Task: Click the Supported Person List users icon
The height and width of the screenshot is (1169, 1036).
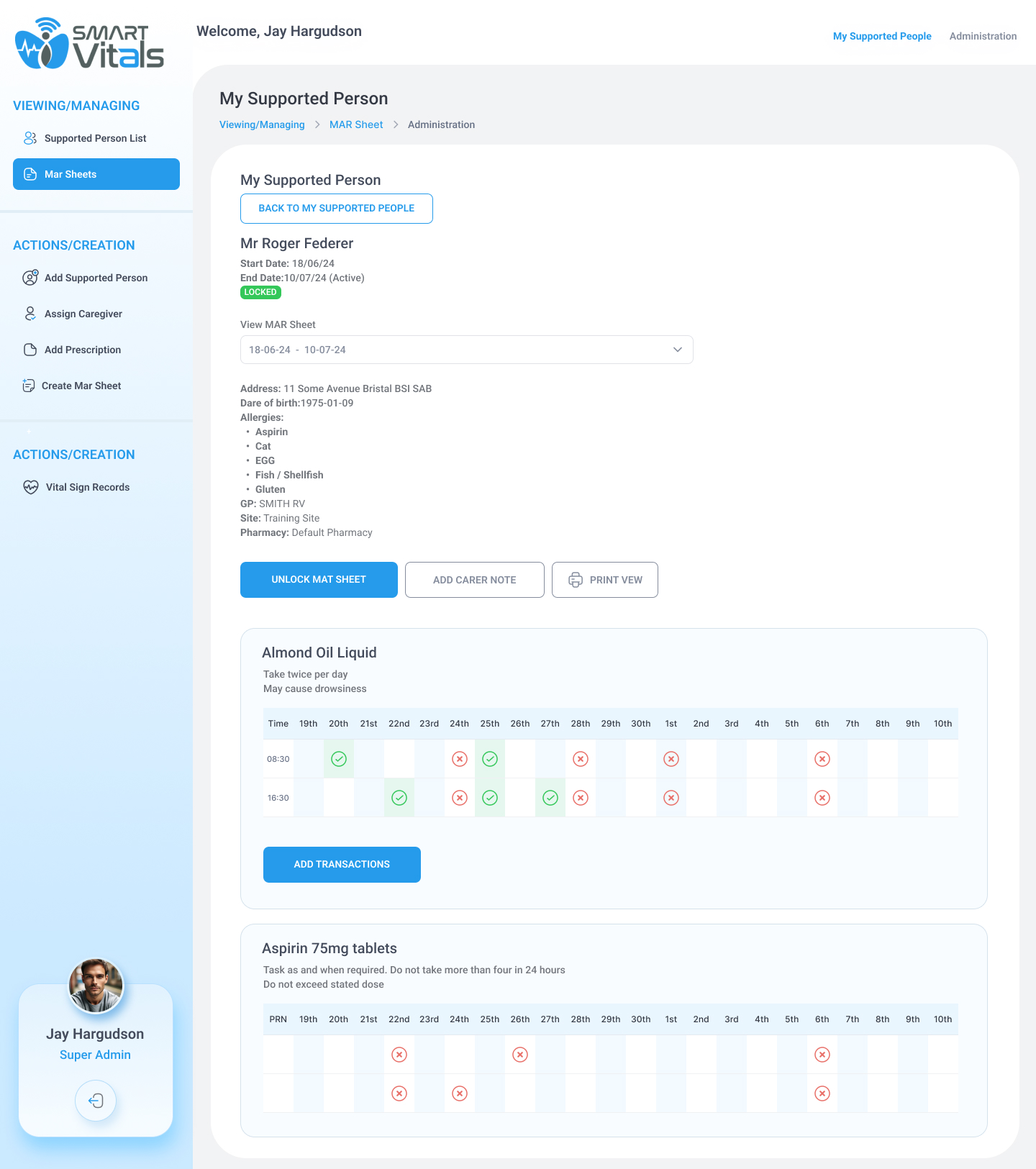Action: pos(30,138)
